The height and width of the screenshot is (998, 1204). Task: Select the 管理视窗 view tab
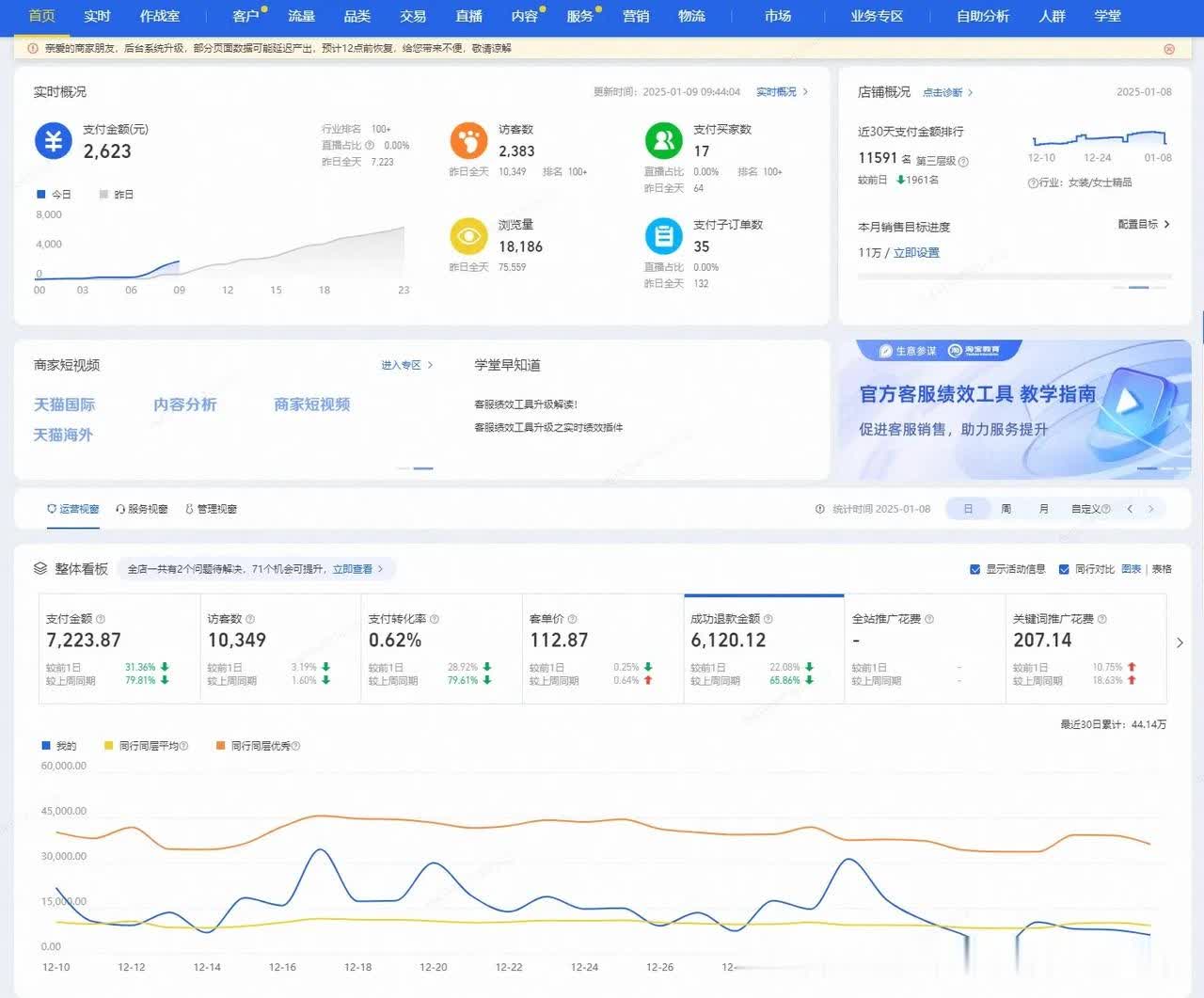tap(211, 509)
